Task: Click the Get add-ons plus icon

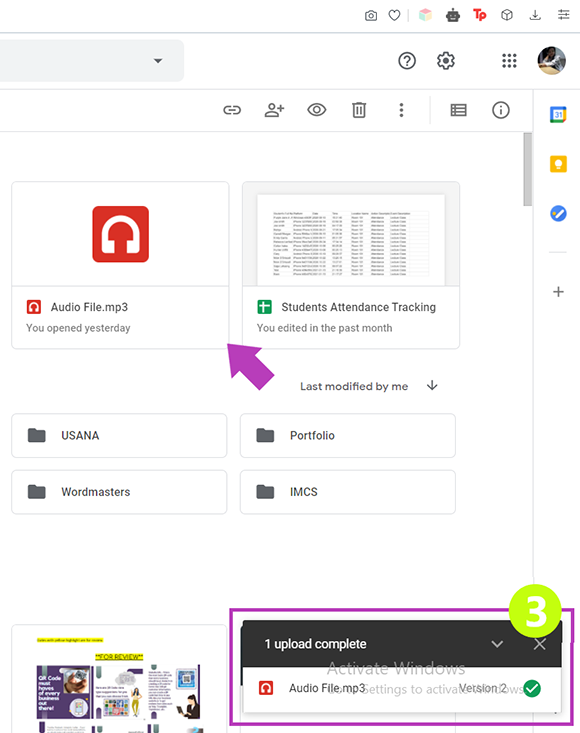Action: point(558,292)
